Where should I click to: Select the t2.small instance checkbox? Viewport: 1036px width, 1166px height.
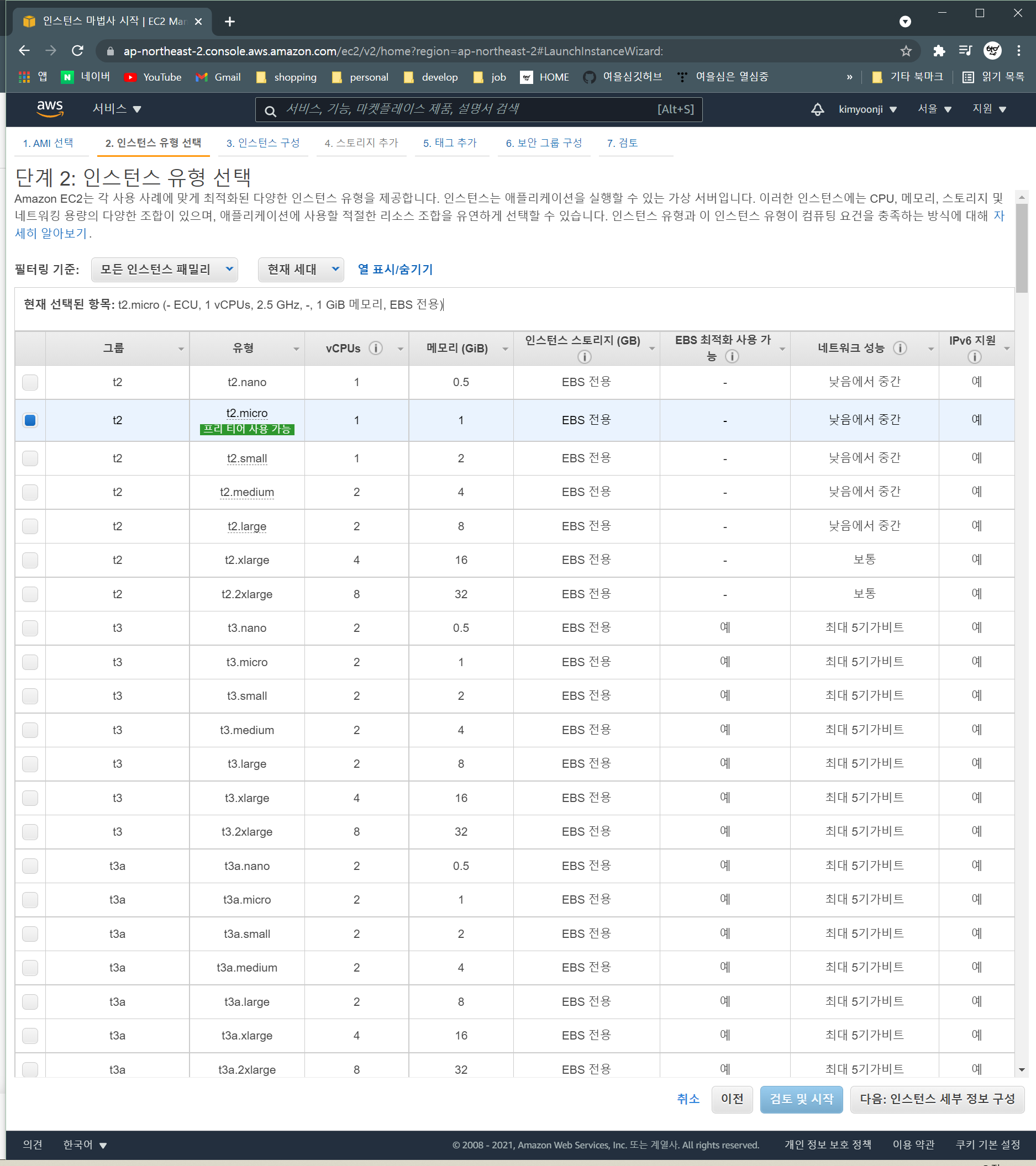[30, 458]
